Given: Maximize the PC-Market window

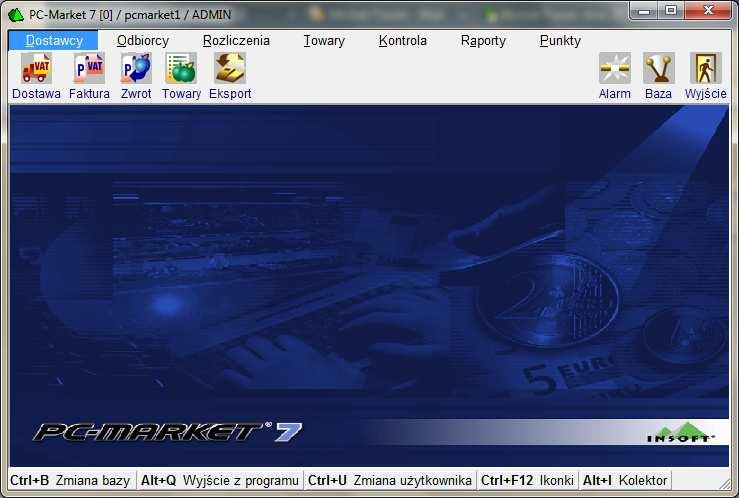Looking at the screenshot, I should pos(671,10).
